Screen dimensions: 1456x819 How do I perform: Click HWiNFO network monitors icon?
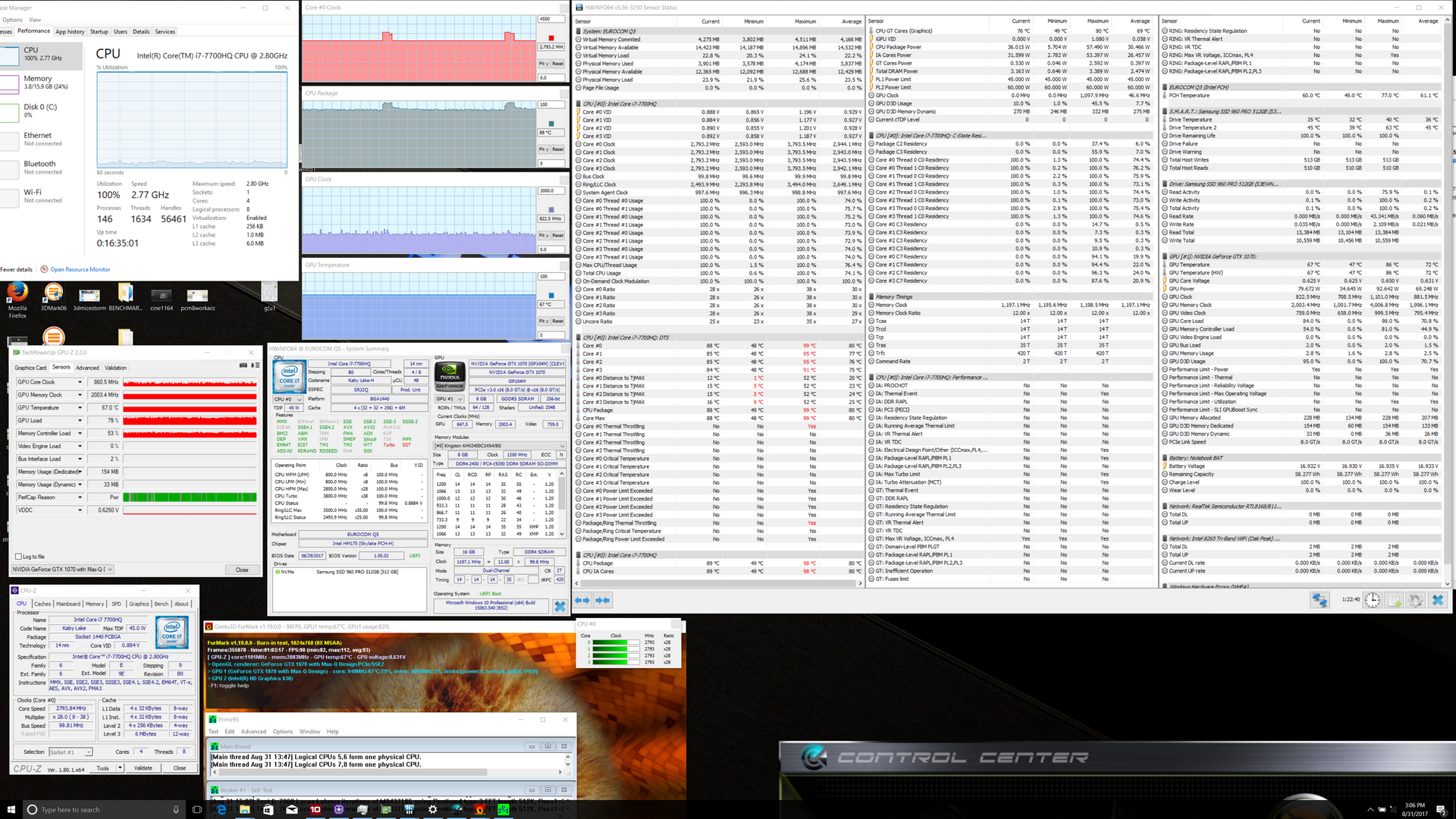pyautogui.click(x=1319, y=600)
